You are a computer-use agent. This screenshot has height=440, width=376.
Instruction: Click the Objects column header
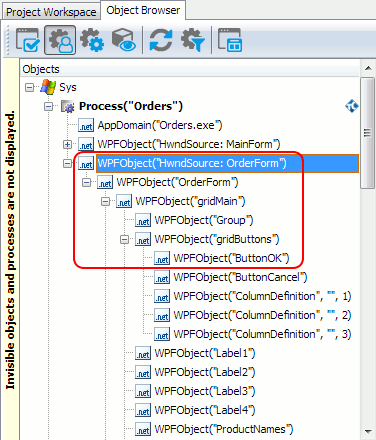[x=190, y=69]
